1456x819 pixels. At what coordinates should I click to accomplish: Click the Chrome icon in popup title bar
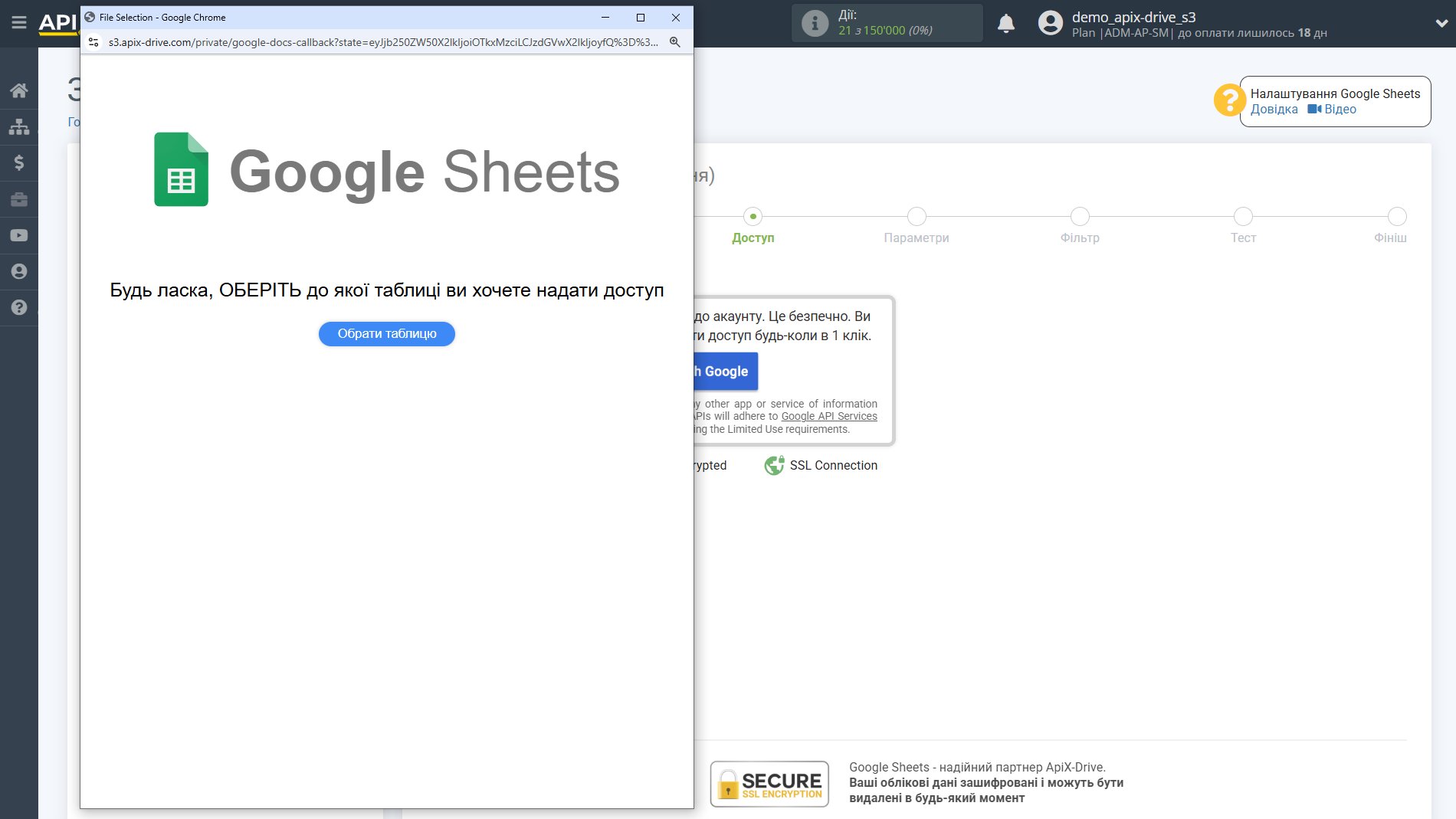pos(90,18)
